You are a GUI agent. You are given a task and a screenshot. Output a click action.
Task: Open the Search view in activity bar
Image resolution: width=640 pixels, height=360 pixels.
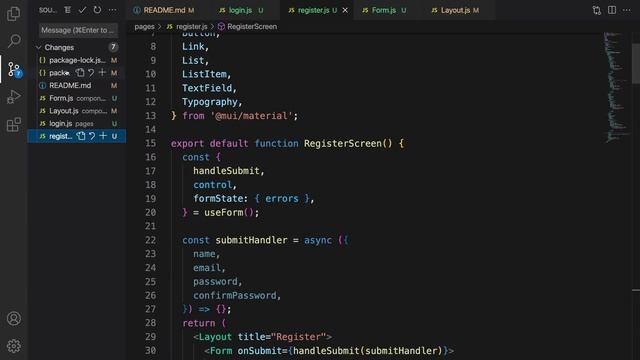click(13, 41)
